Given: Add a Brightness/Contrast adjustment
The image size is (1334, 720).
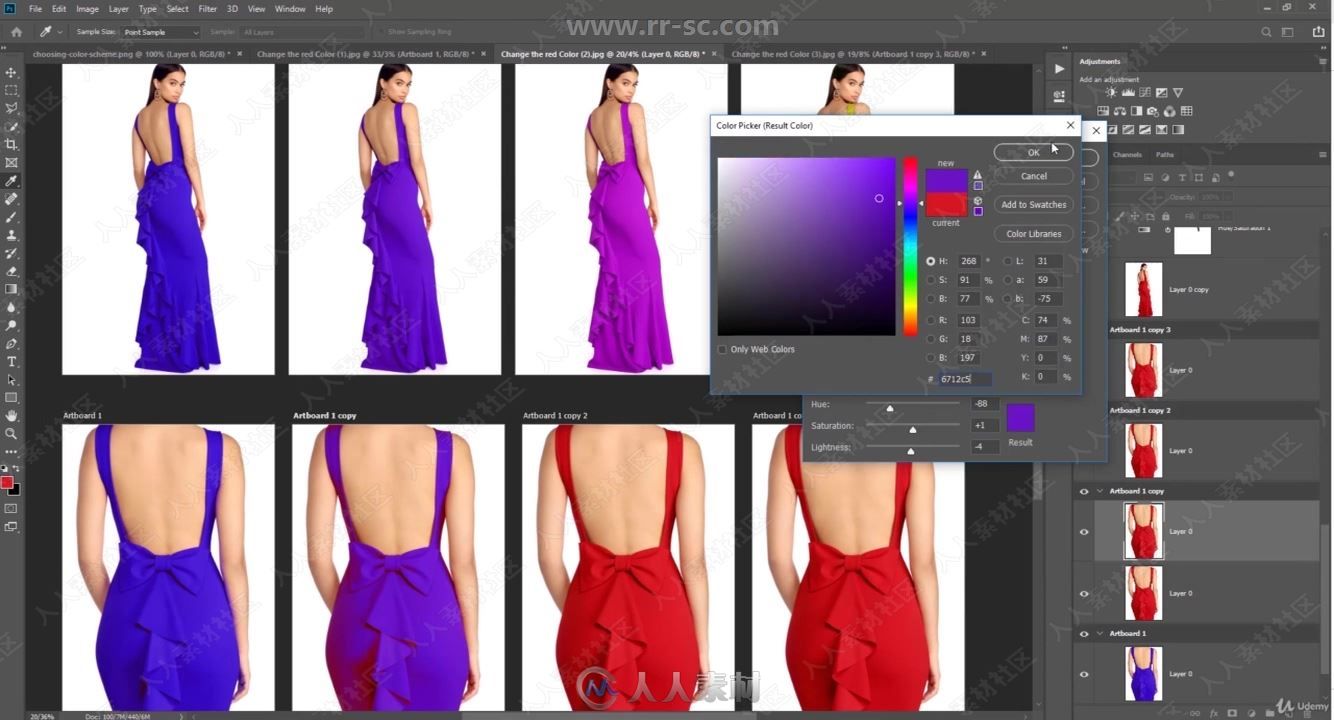Looking at the screenshot, I should 1111,92.
